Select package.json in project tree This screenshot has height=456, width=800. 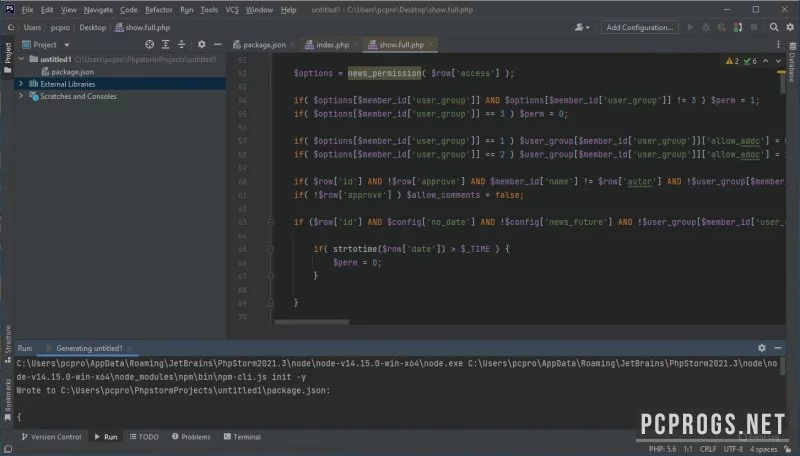pyautogui.click(x=72, y=72)
